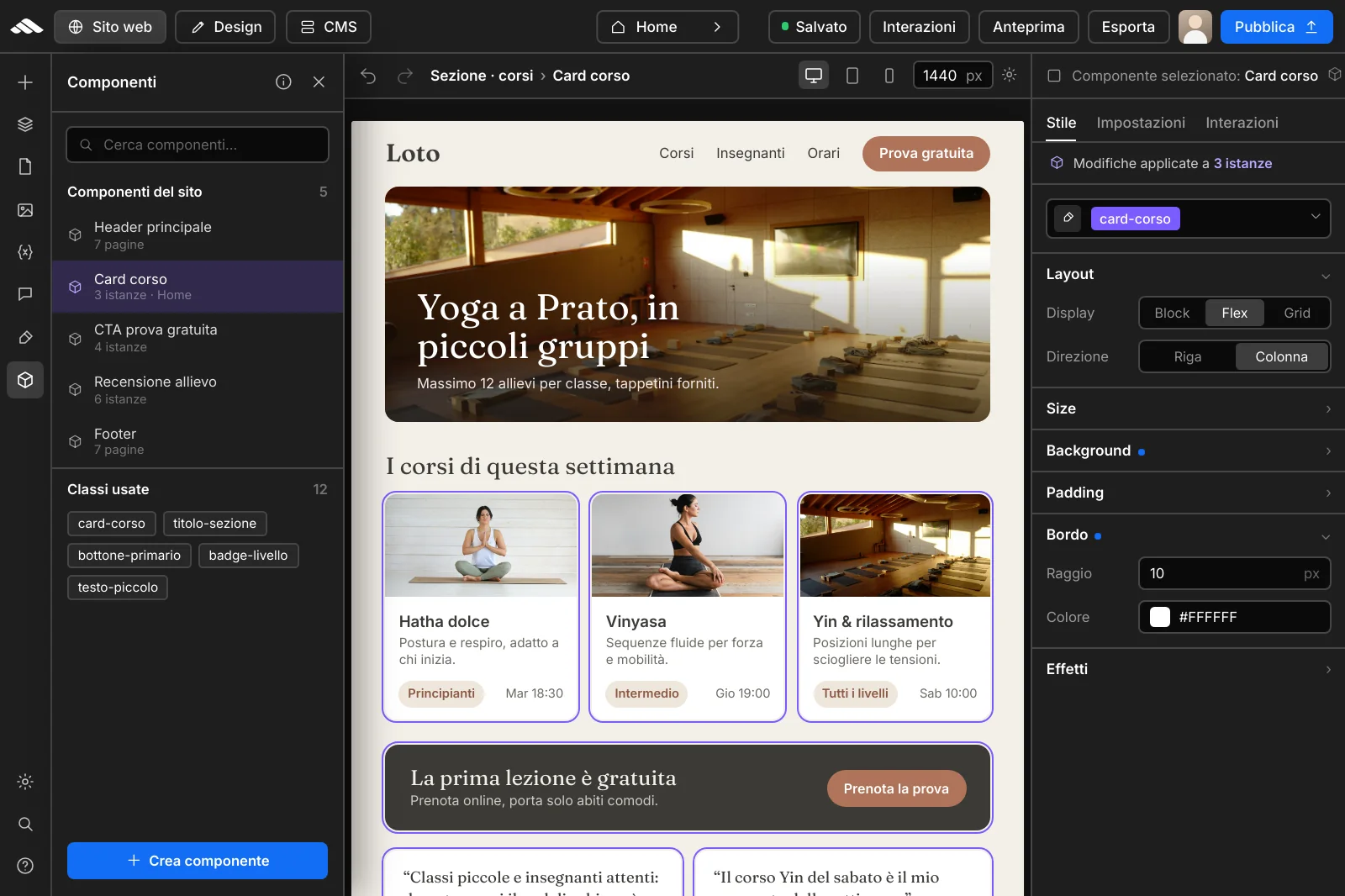Click the Anteprima button
The image size is (1345, 896).
pyautogui.click(x=1028, y=27)
